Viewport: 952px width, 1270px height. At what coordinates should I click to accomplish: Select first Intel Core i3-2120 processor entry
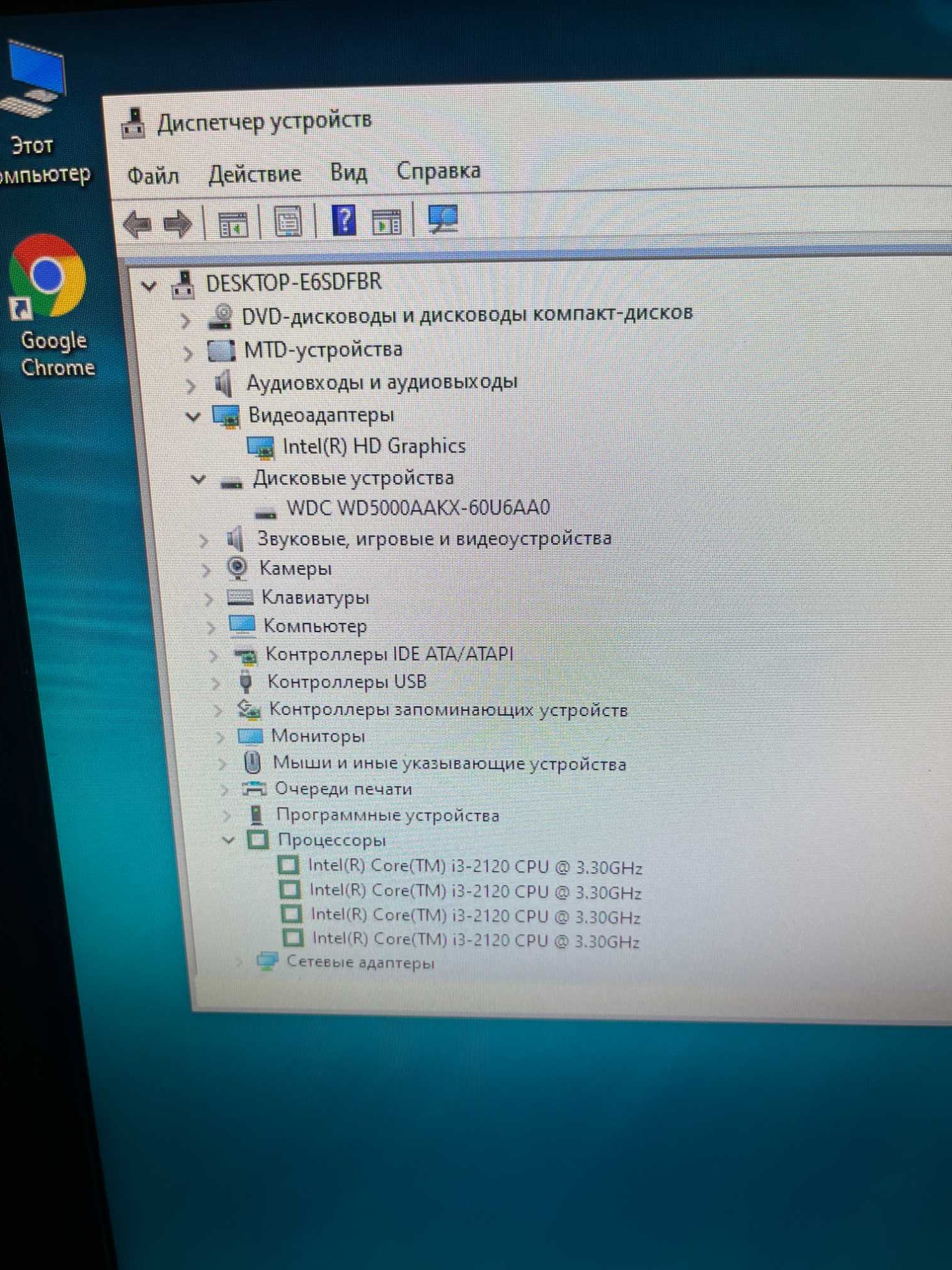coord(474,867)
